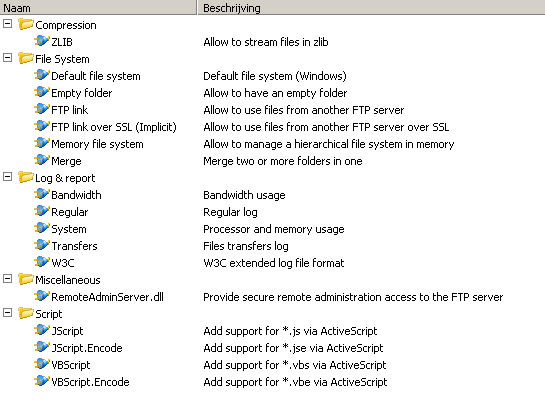Collapse the Miscellaneous group
This screenshot has height=402, width=545.
pyautogui.click(x=7, y=279)
